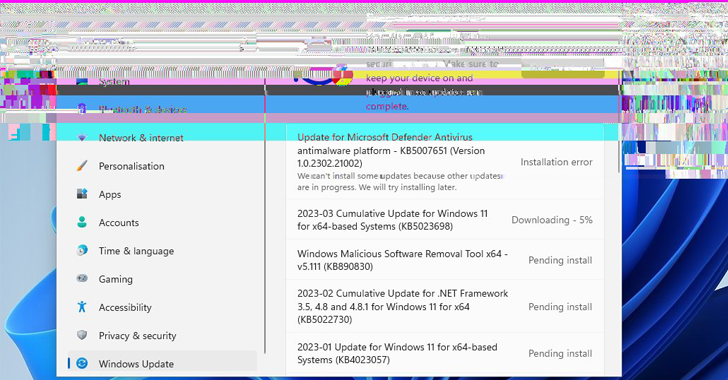Click the Windows Update sync icon
This screenshot has width=728, height=380.
pos(82,363)
